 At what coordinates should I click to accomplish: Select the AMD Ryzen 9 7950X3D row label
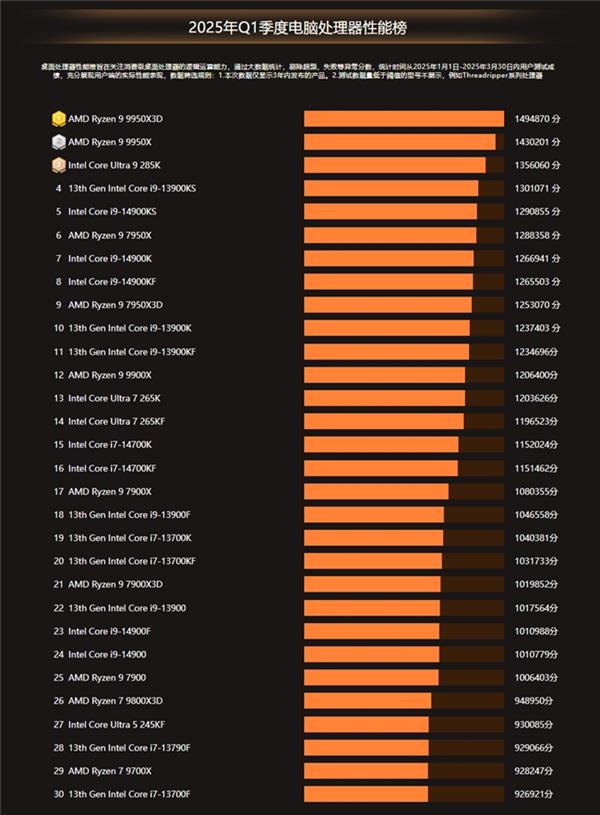pyautogui.click(x=115, y=305)
